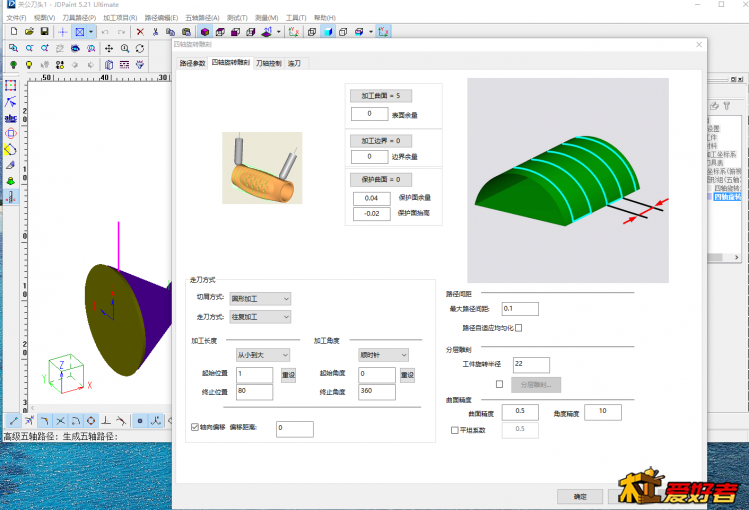
Task: Open dropdown arrow next to snap box icon
Action: click(91, 32)
